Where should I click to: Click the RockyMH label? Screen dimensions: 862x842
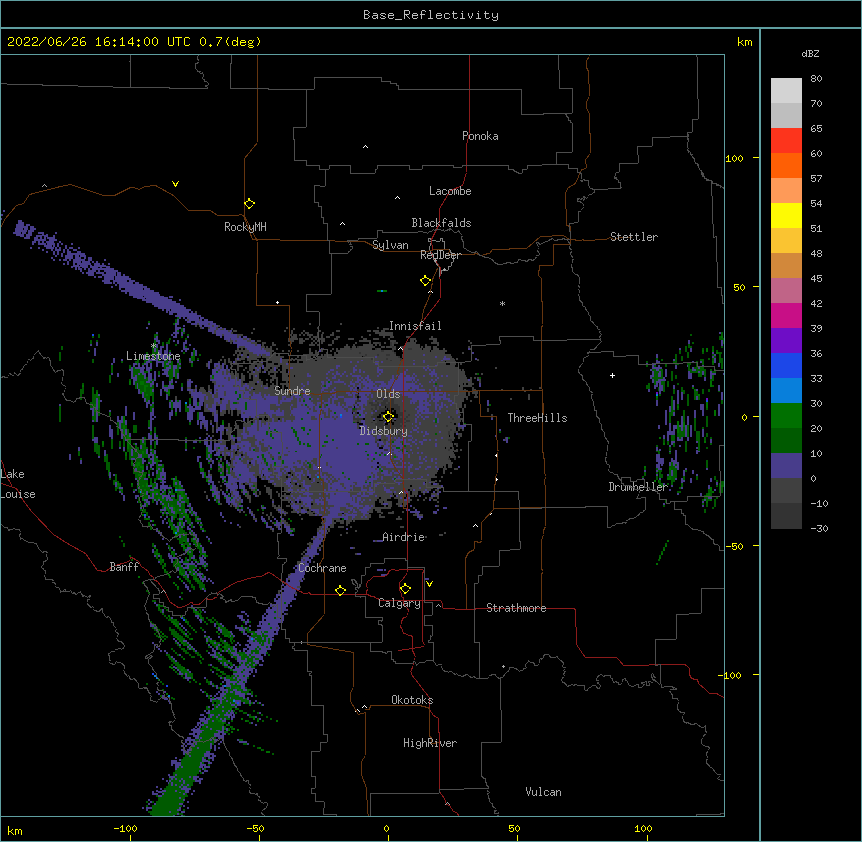coord(245,226)
